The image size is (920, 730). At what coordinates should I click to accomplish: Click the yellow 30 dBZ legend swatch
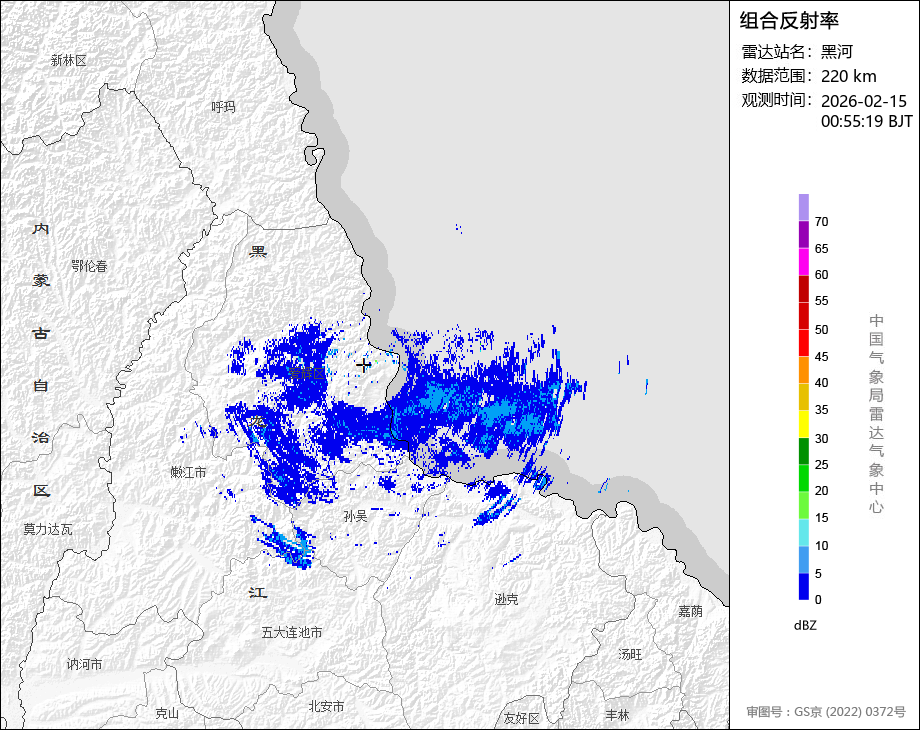coord(804,424)
